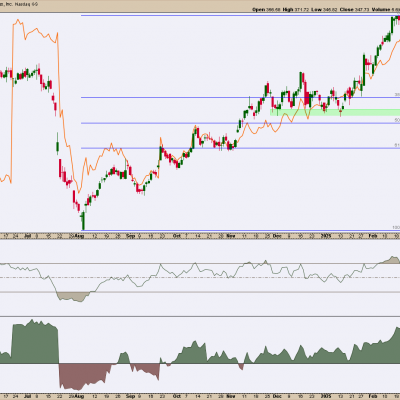400x400 pixels.
Task: Click the Low price label in header
Action: point(316,10)
